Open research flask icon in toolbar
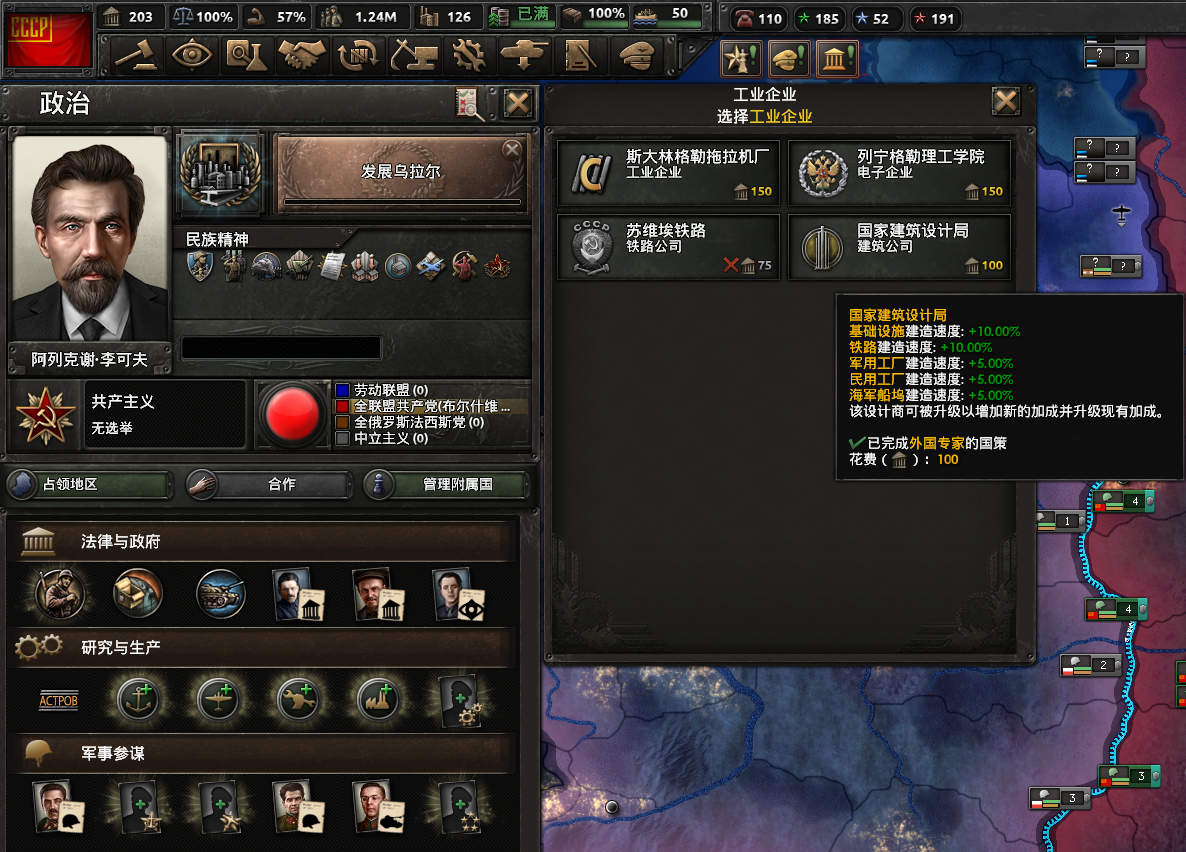 coord(247,56)
